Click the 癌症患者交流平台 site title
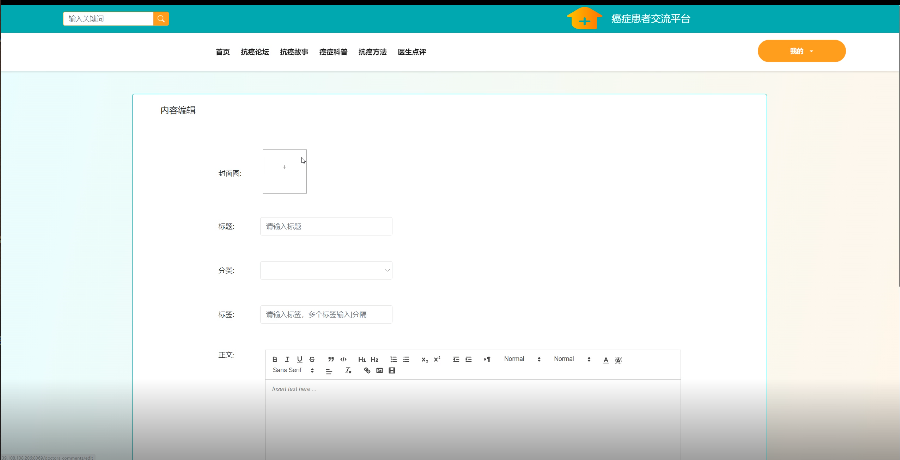The image size is (900, 460). (650, 18)
